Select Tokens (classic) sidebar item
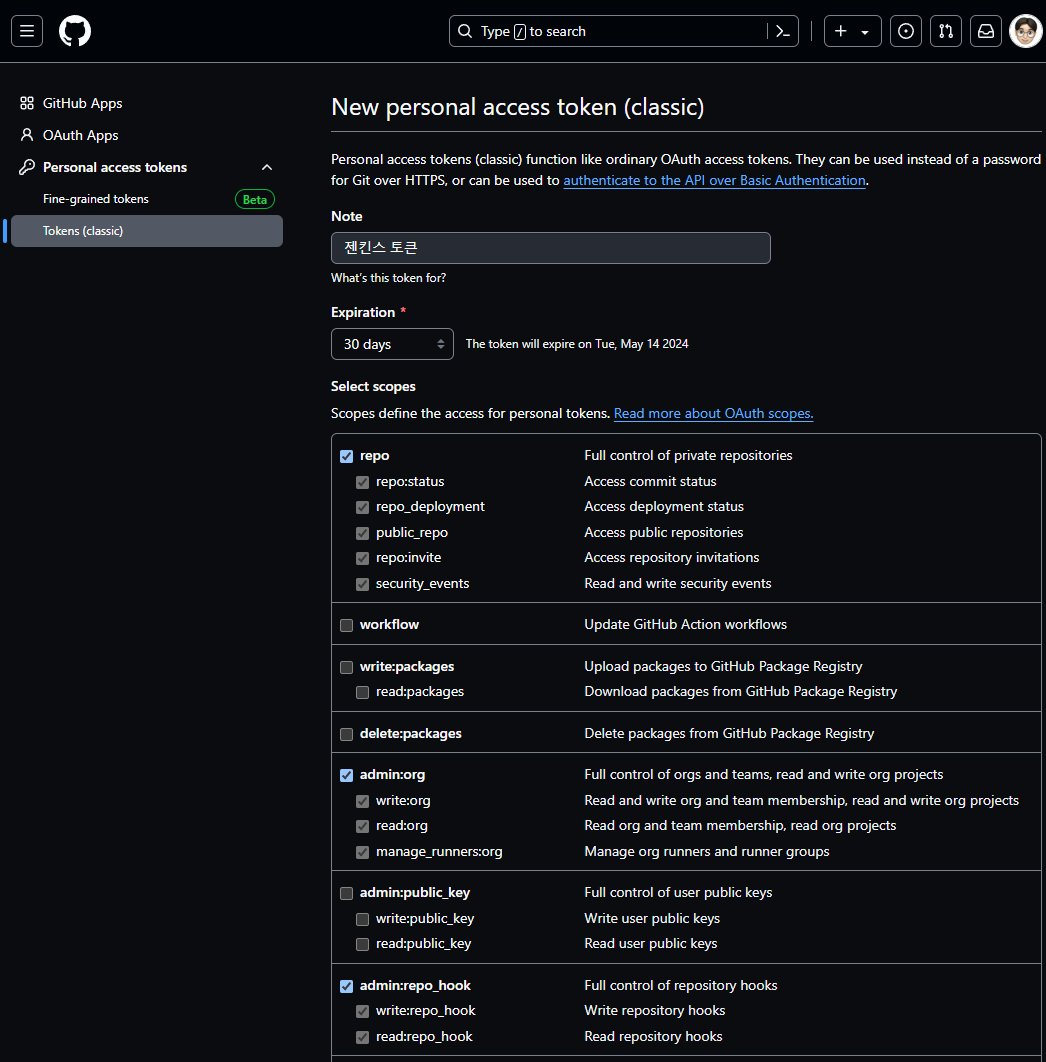 pos(147,231)
